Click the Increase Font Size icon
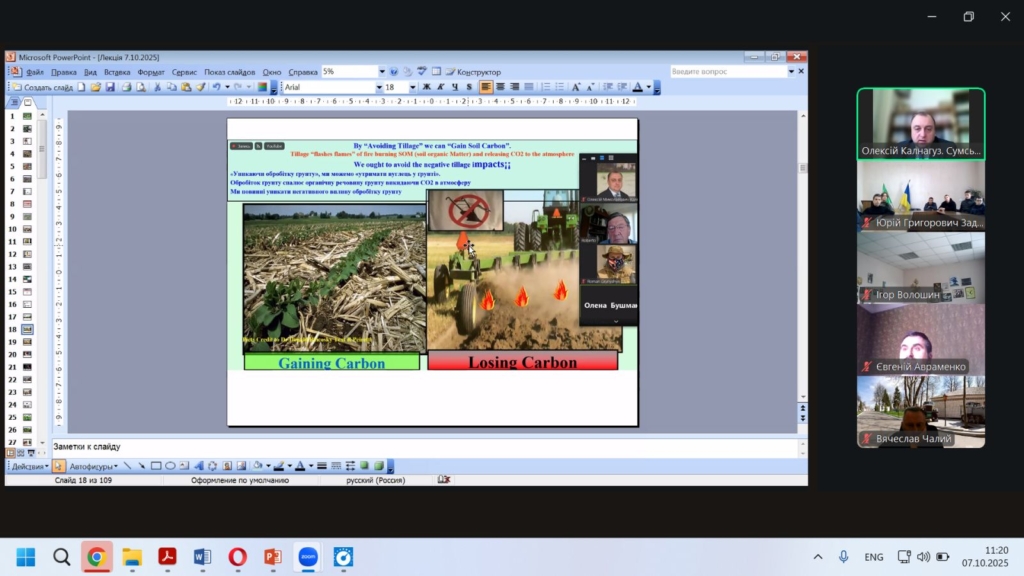Image resolution: width=1024 pixels, height=576 pixels. (x=574, y=87)
